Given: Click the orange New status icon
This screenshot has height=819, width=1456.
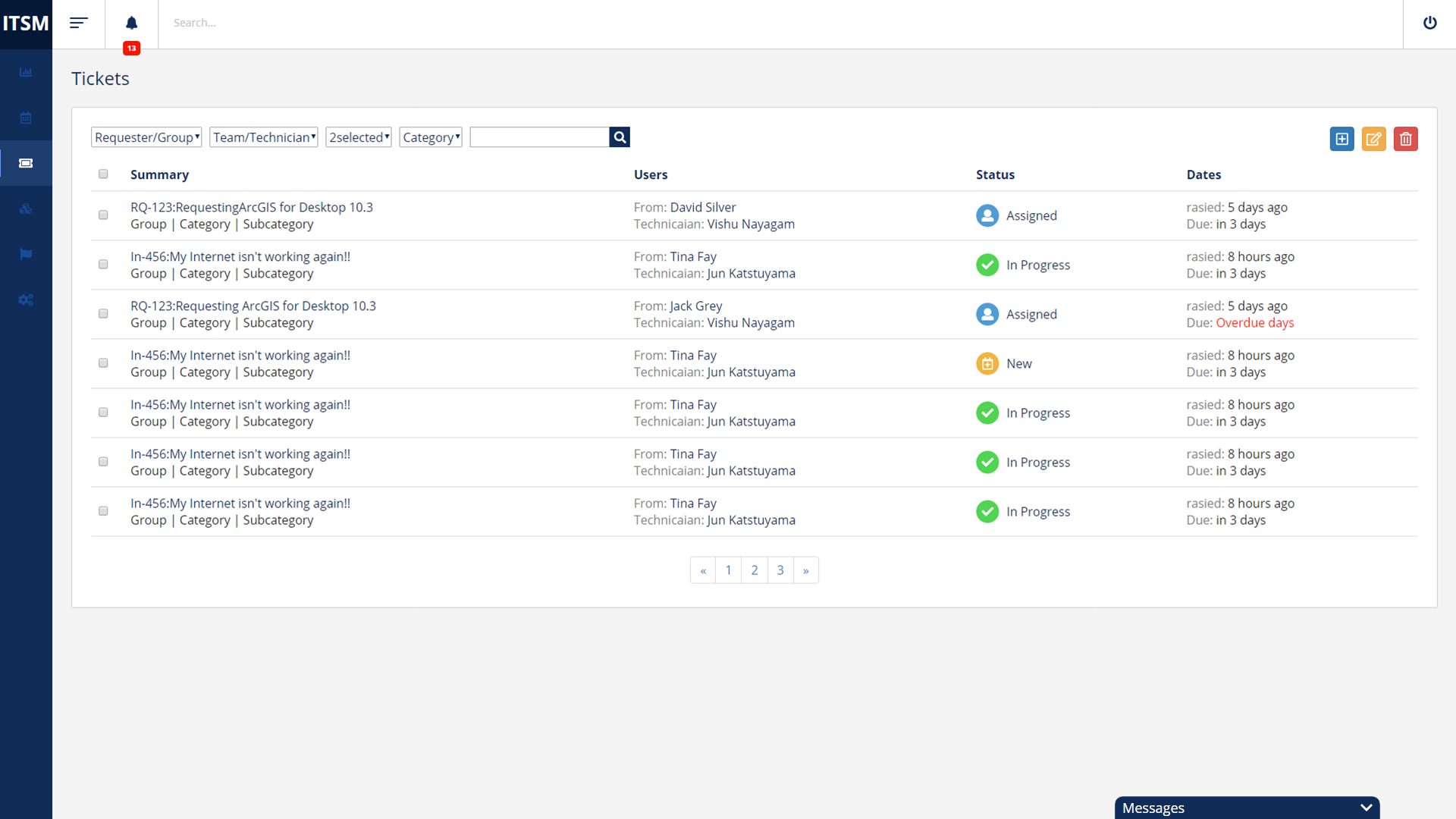Looking at the screenshot, I should click(987, 363).
